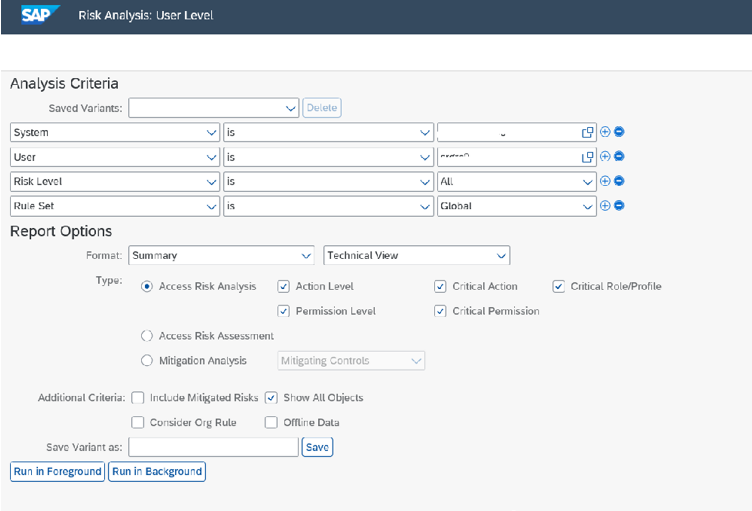The image size is (752, 511).
Task: Click 'Risk Analysis: User Level' title text
Action: pyautogui.click(x=146, y=15)
